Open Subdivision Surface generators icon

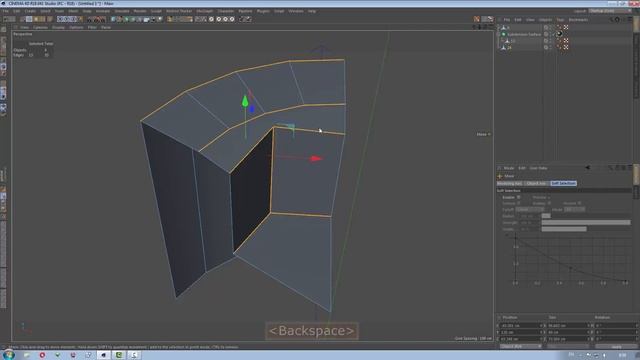[x=127, y=19]
